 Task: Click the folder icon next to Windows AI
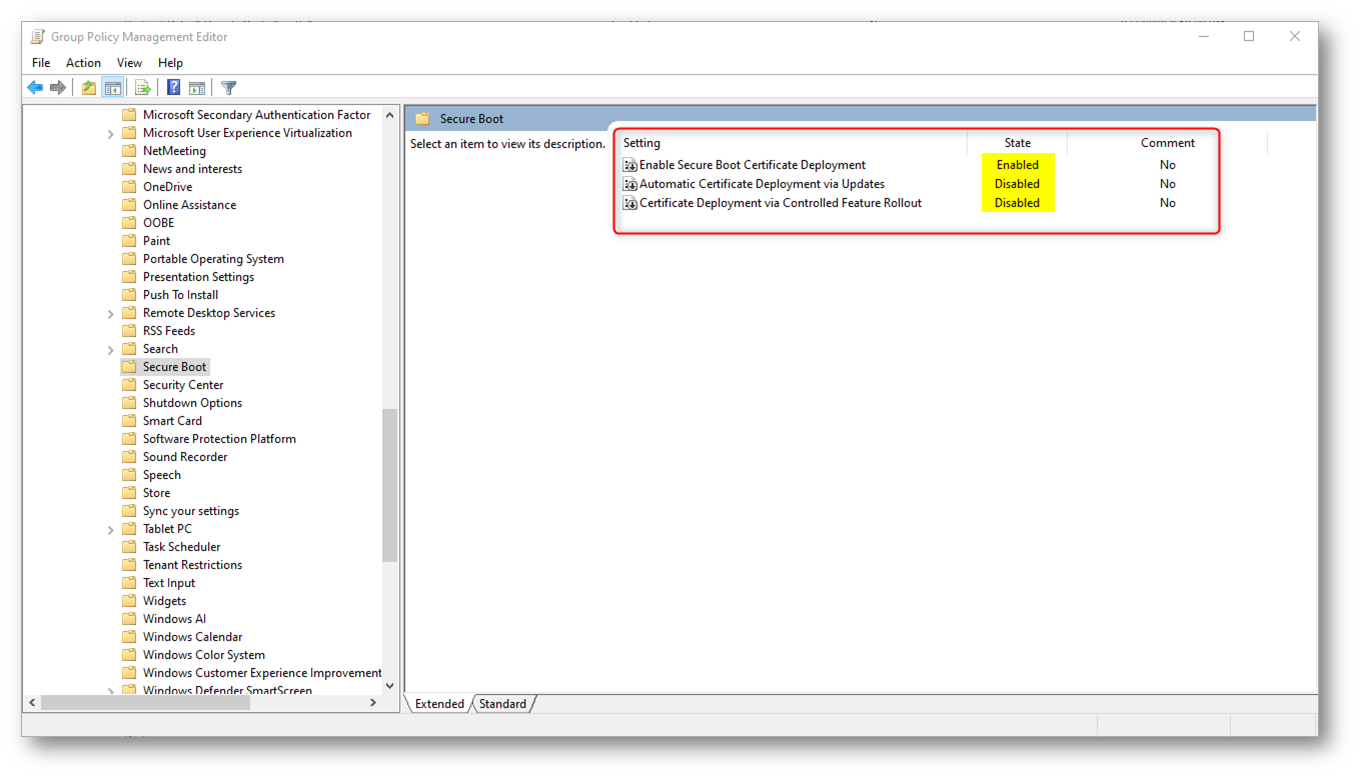pos(129,619)
